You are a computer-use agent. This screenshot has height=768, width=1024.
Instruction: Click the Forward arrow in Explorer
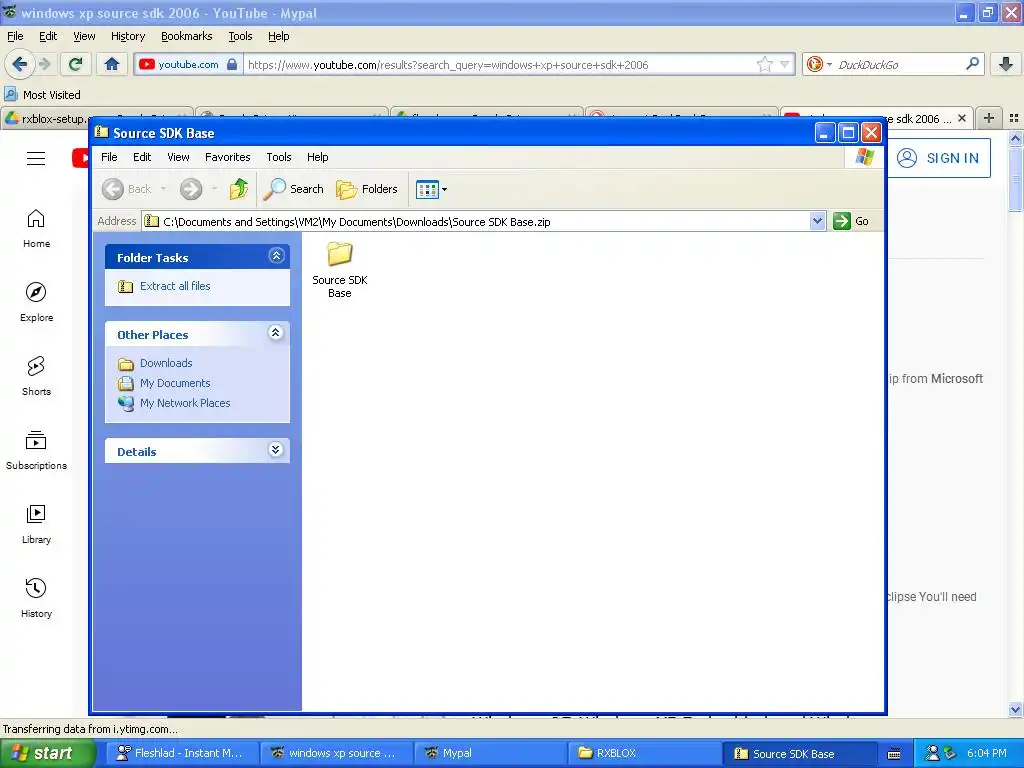191,189
